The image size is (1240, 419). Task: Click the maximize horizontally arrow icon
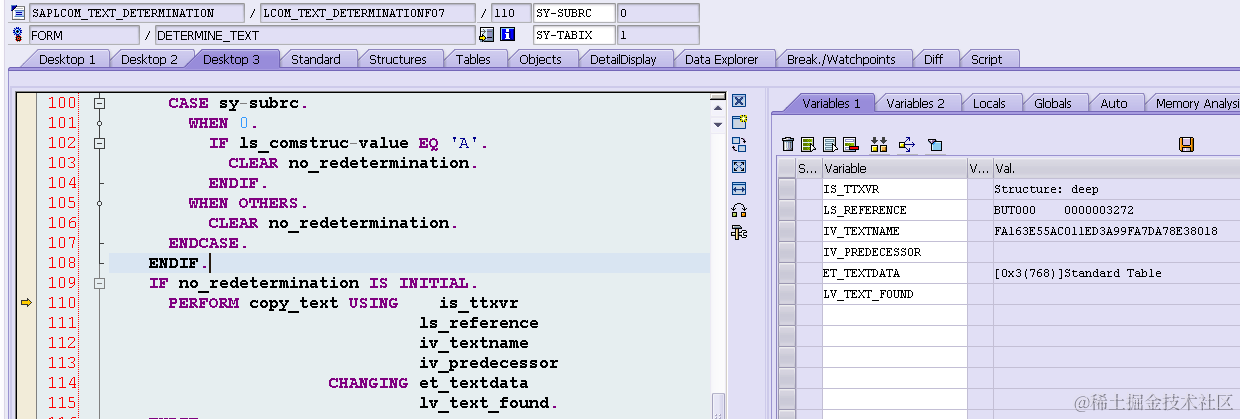point(739,188)
